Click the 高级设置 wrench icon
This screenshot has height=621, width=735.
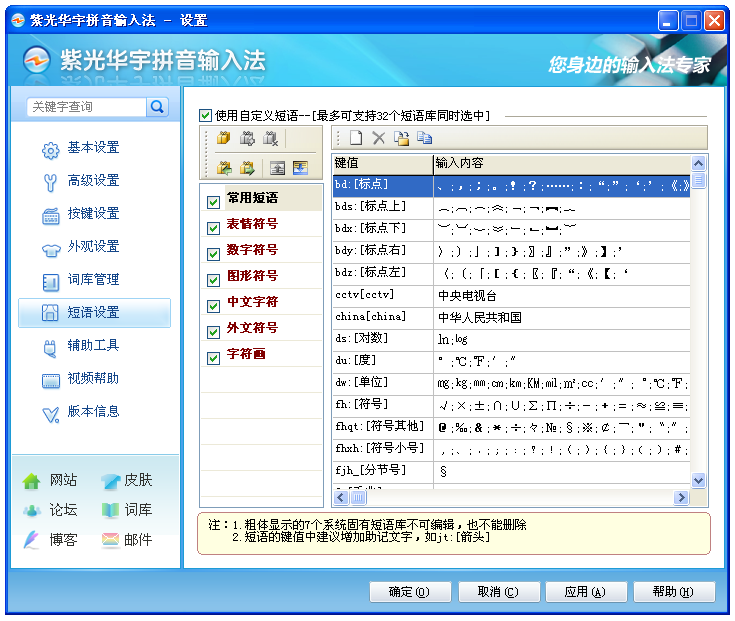click(50, 183)
